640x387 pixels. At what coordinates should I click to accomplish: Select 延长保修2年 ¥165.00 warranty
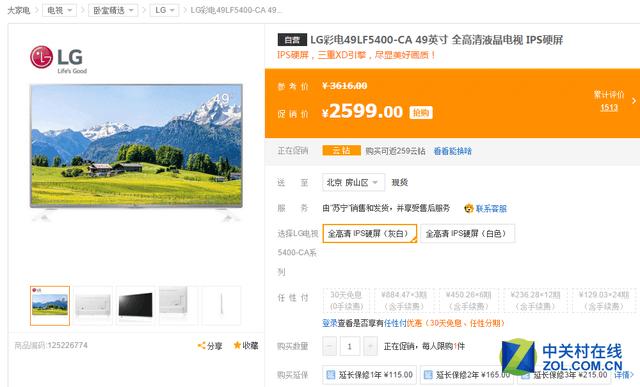tap(467, 375)
